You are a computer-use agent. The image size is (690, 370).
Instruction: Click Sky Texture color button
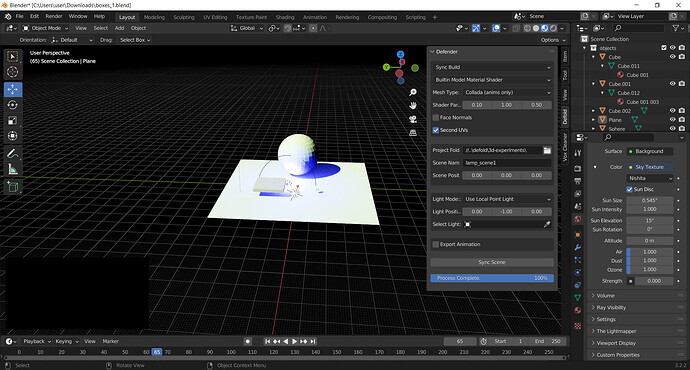650,167
